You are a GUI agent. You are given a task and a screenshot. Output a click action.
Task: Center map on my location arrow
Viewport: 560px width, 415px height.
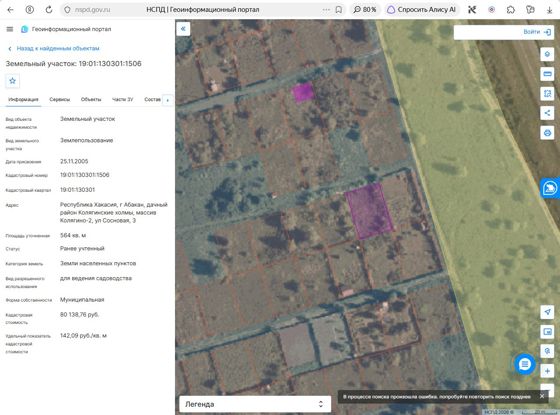[547, 312]
